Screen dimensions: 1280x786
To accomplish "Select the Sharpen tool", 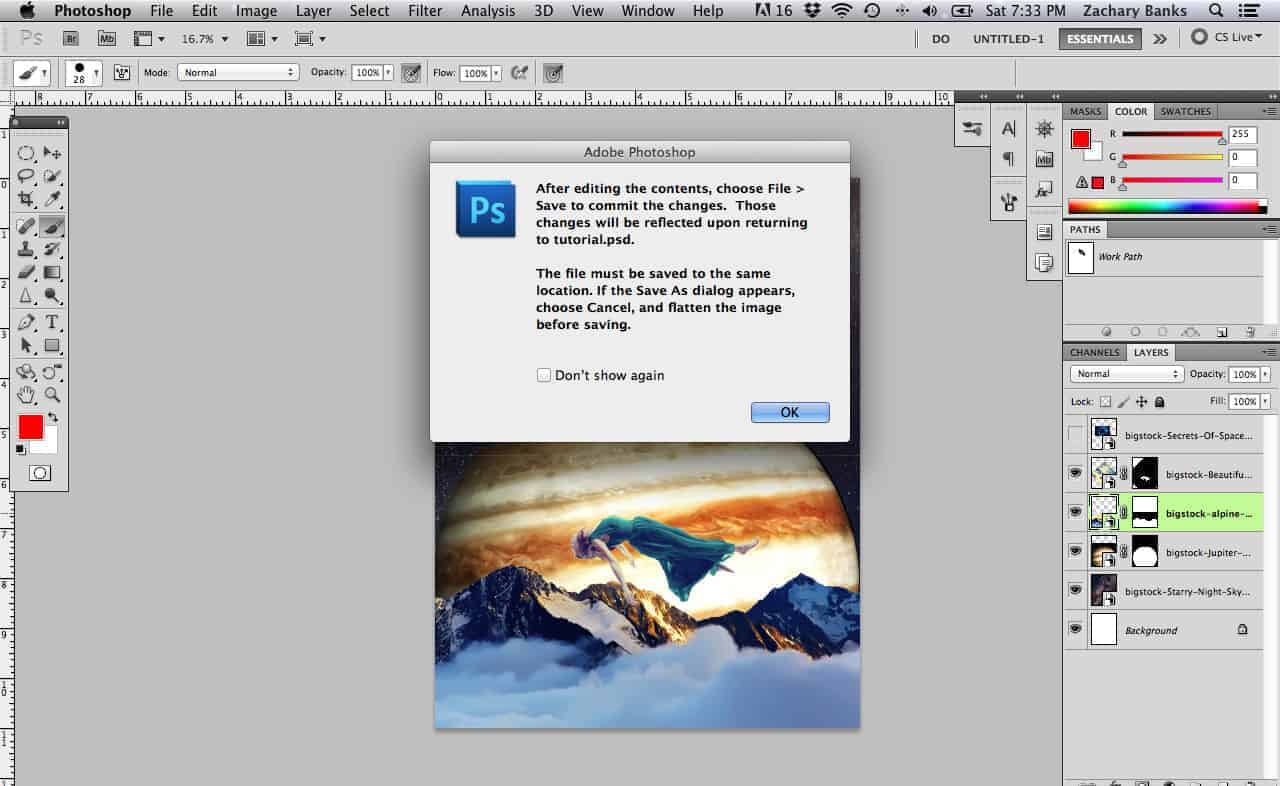I will [26, 295].
